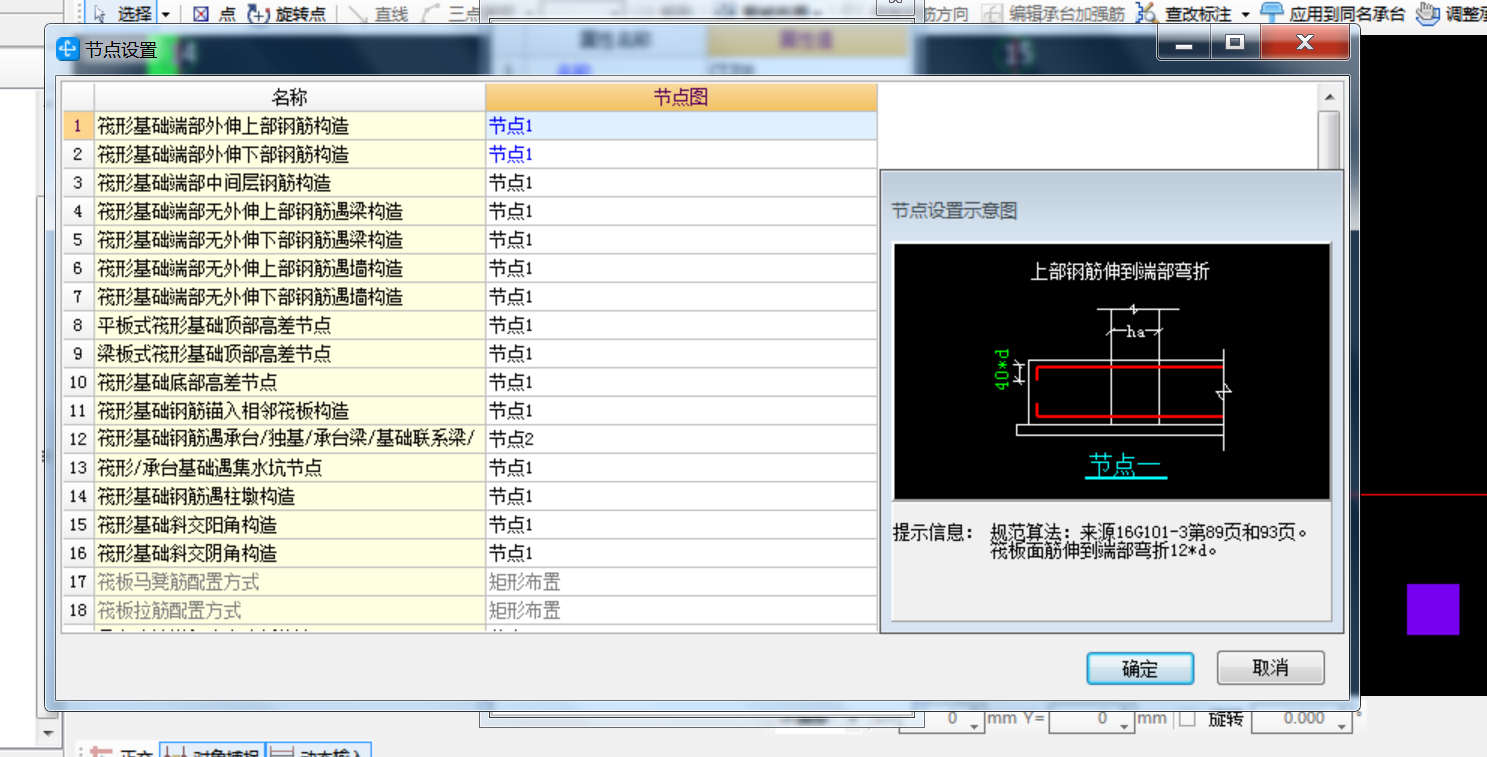Click the up arrow of dialog scrollbar
This screenshot has height=757, width=1487.
click(1329, 97)
